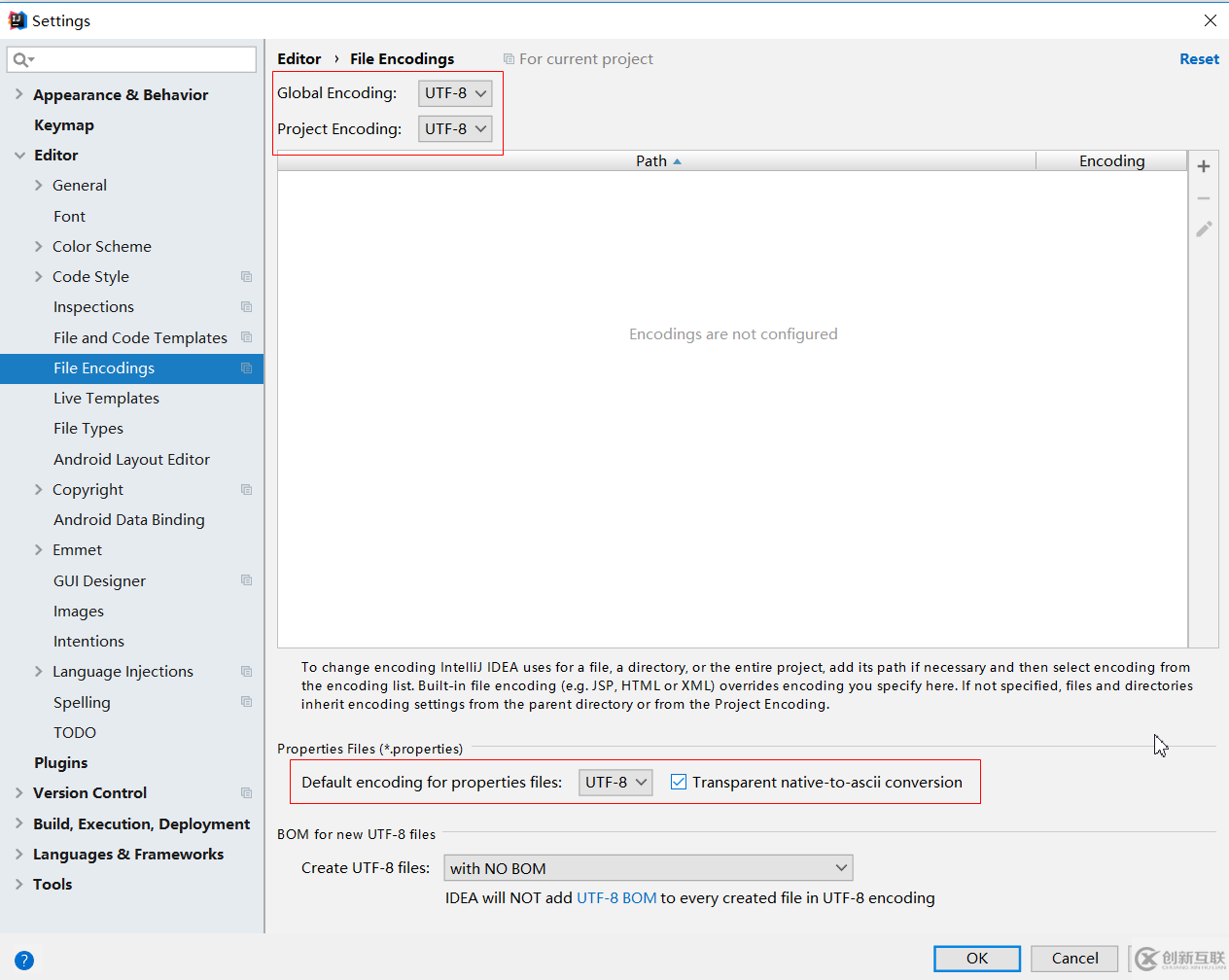1229x980 pixels.
Task: Expand Appearance & Behavior section
Action: click(19, 94)
